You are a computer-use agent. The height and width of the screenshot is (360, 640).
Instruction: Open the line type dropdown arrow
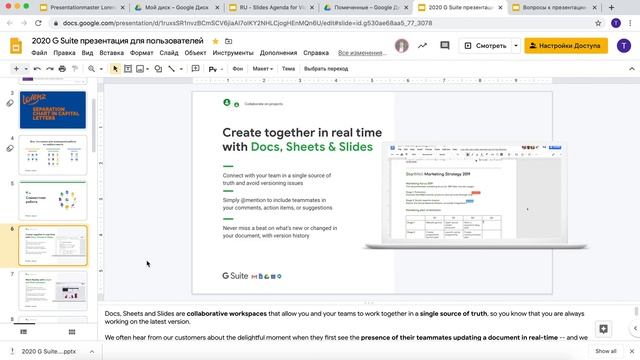[x=181, y=69]
